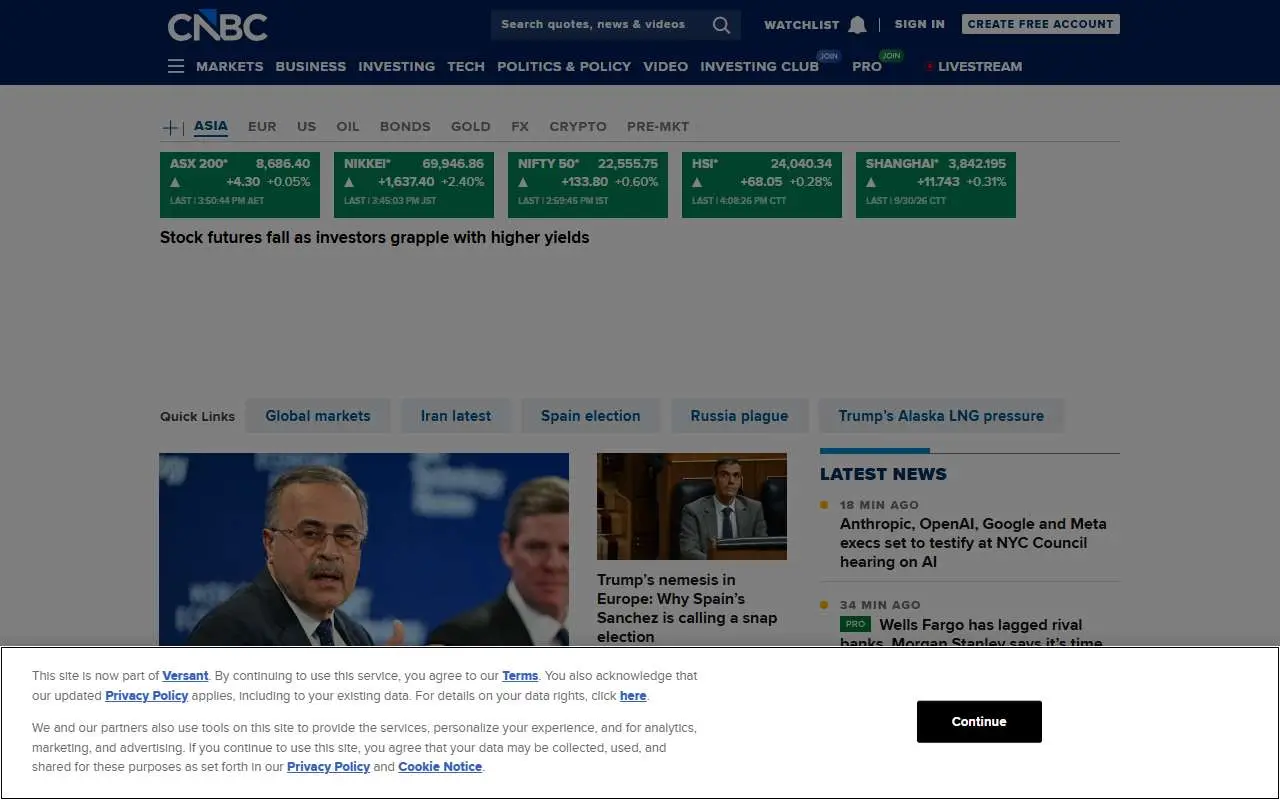This screenshot has height=800, width=1280.
Task: Open the ASX 200 quote card
Action: [x=240, y=185]
